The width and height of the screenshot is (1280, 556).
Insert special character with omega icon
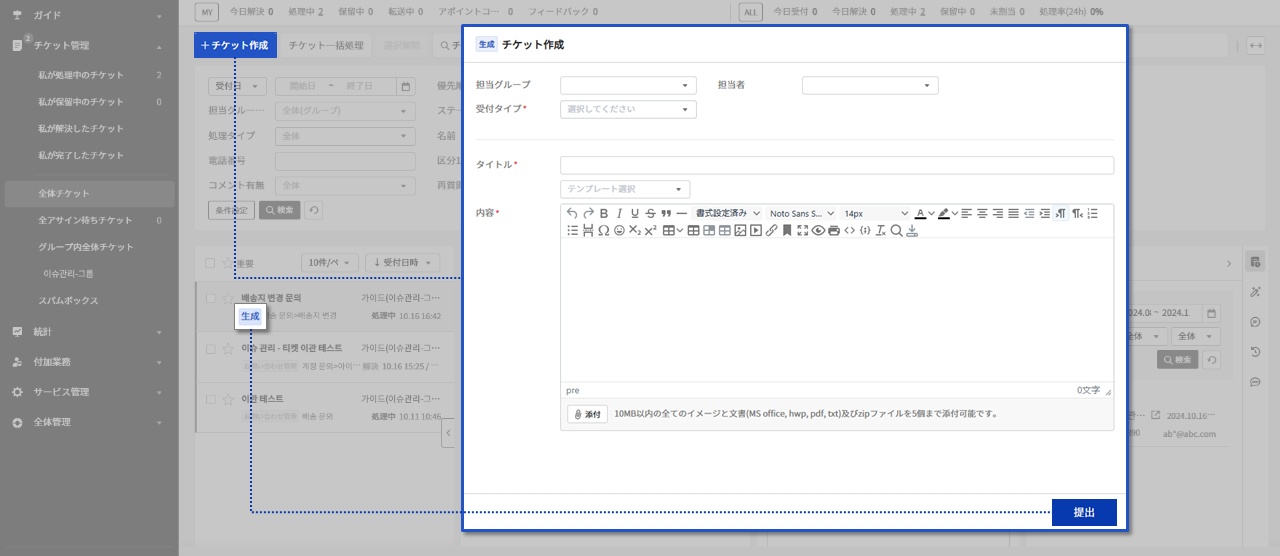click(x=603, y=230)
